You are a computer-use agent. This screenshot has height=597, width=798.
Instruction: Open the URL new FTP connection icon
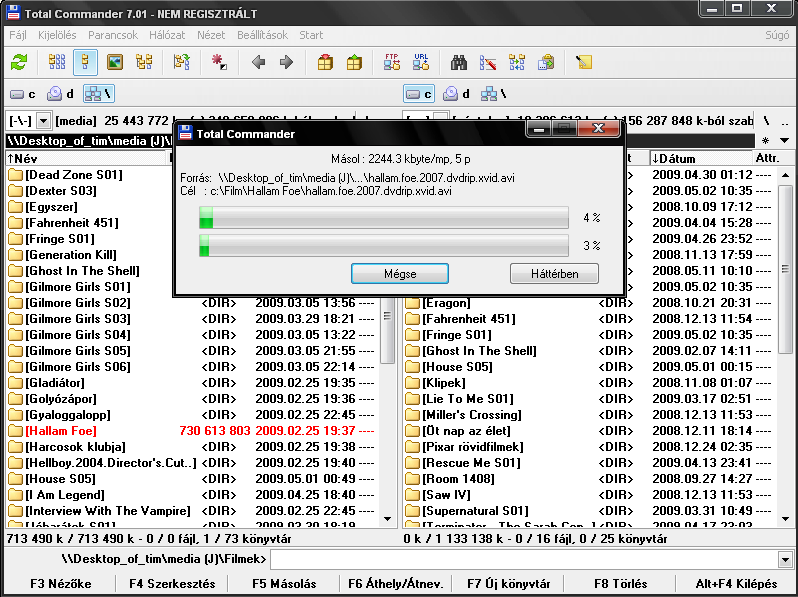pyautogui.click(x=421, y=63)
